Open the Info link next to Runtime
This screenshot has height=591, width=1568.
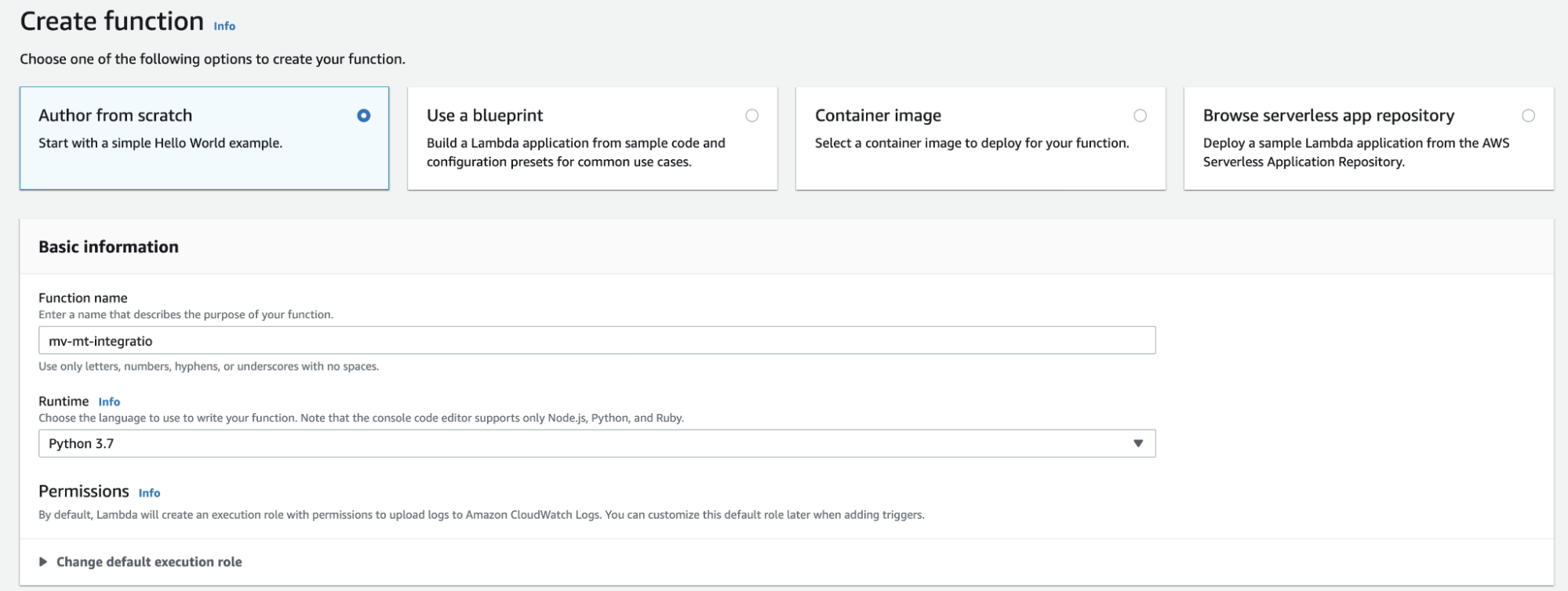pos(109,402)
